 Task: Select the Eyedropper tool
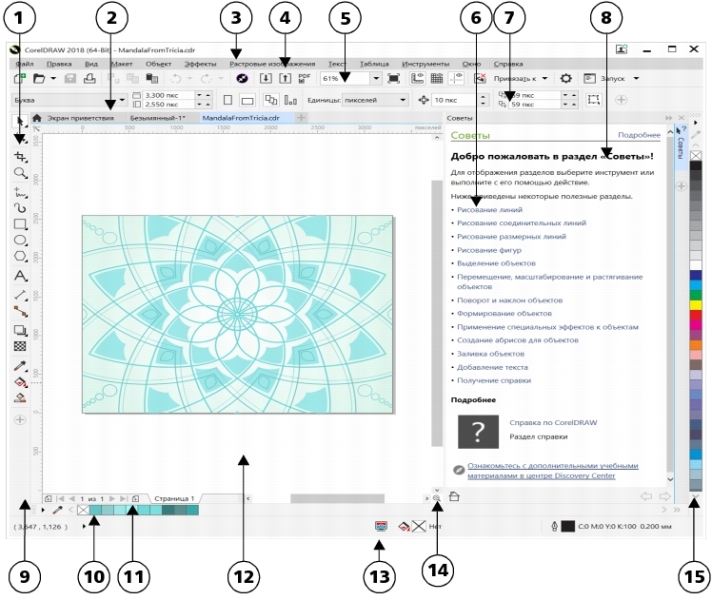pos(20,365)
